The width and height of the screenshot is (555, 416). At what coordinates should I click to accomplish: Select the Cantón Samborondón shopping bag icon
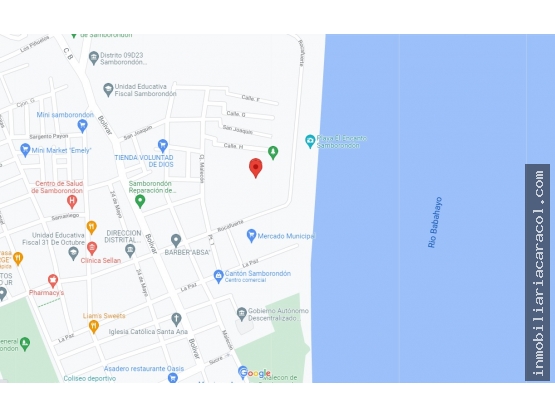coord(218,276)
